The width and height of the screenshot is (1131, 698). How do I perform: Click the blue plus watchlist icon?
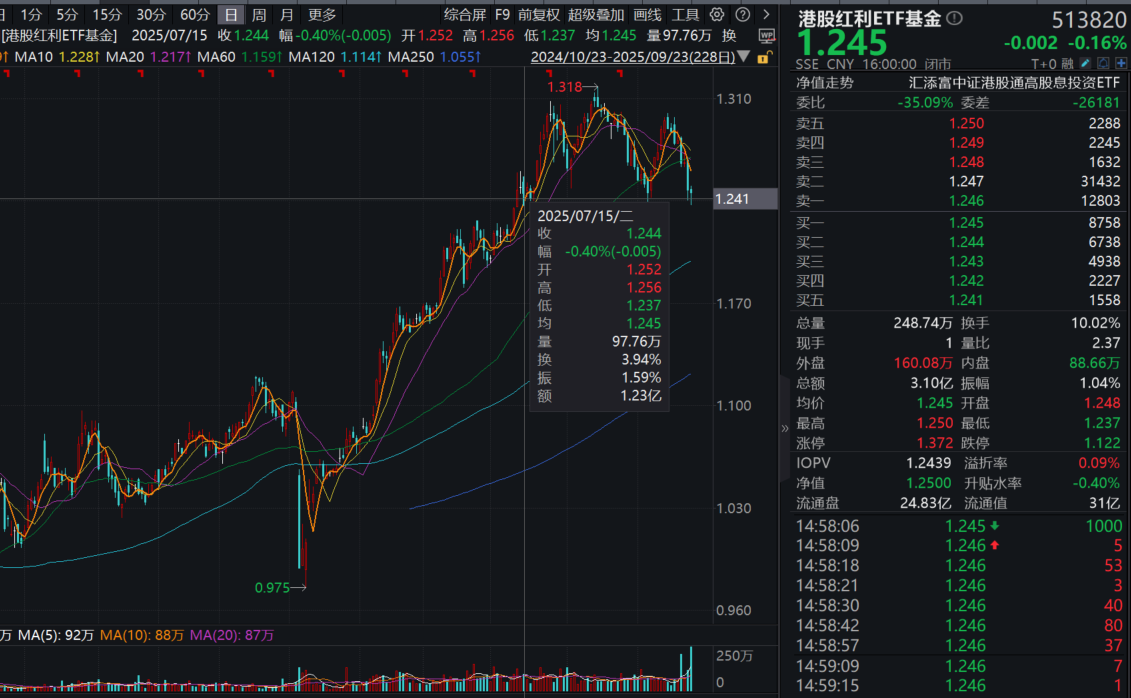[1119, 64]
